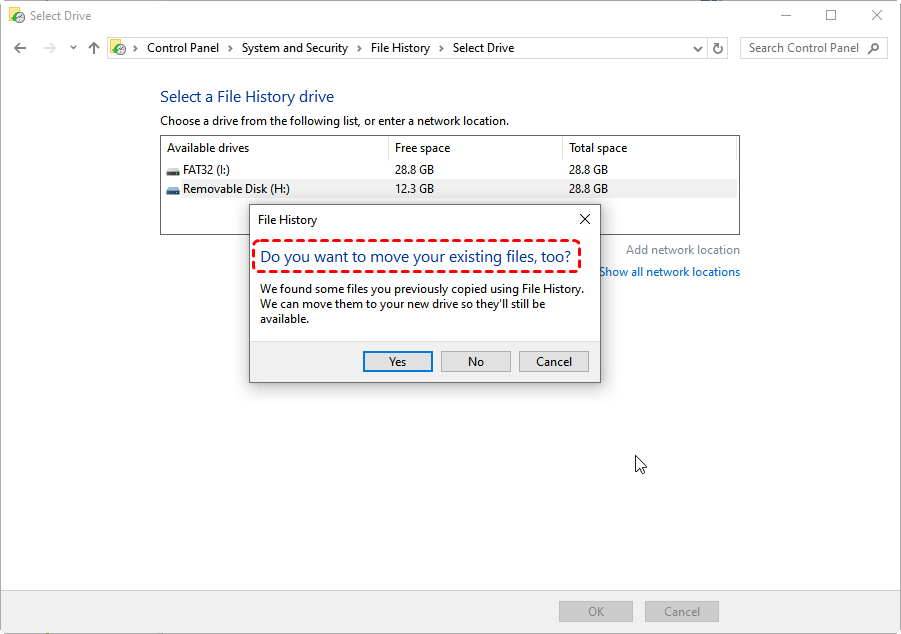This screenshot has height=634, width=901.
Task: Click FAT32 total space 28.8 GB value
Action: click(x=588, y=170)
